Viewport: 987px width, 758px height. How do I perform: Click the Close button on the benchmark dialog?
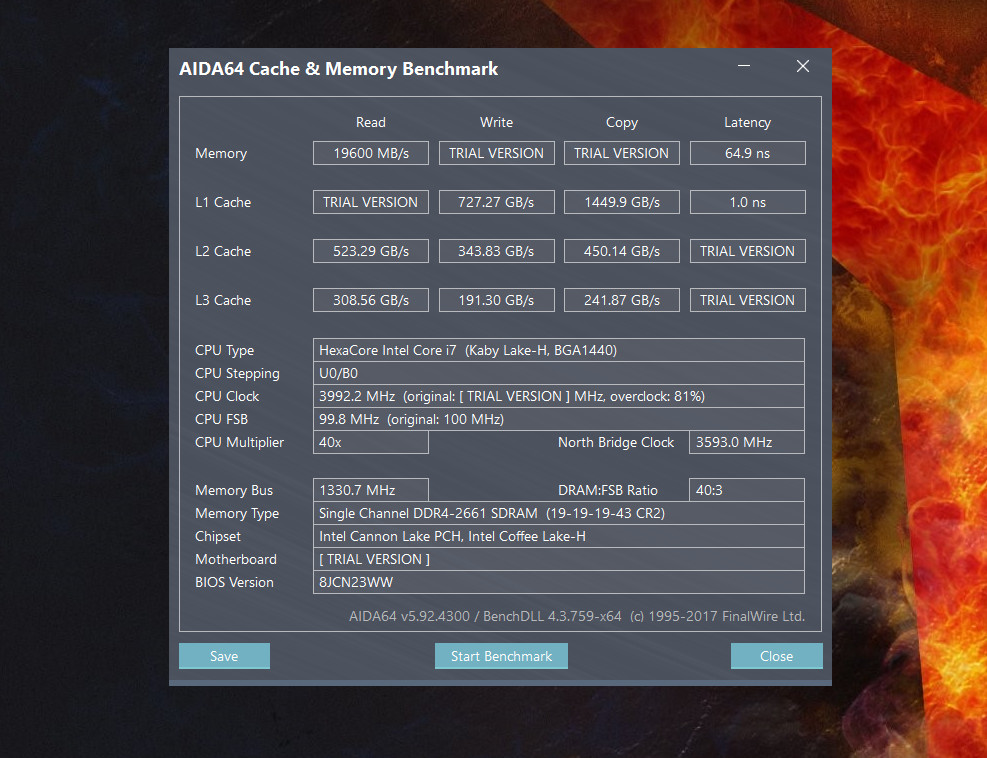(x=776, y=656)
